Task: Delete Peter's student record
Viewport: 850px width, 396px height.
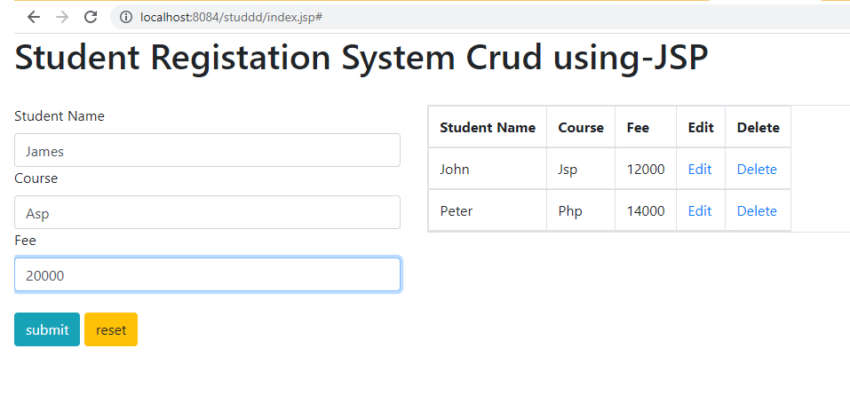Action: pos(757,211)
